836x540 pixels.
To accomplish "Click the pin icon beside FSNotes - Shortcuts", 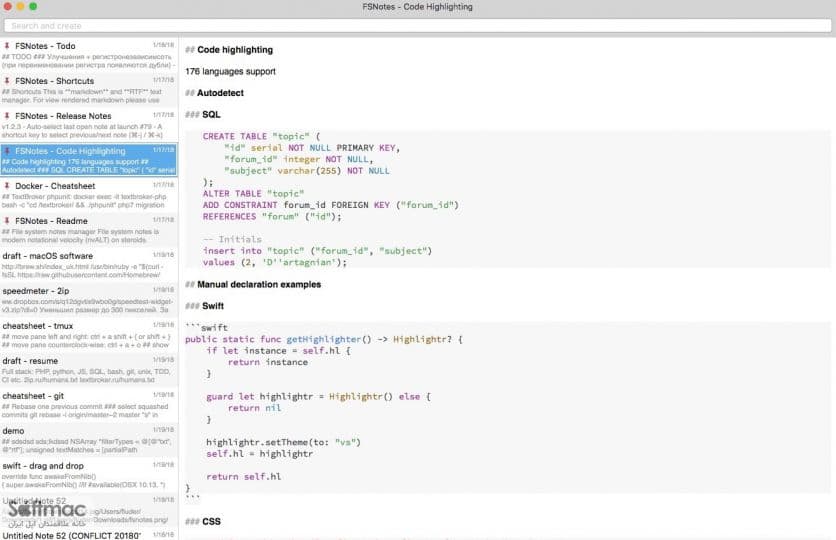I will (7, 81).
